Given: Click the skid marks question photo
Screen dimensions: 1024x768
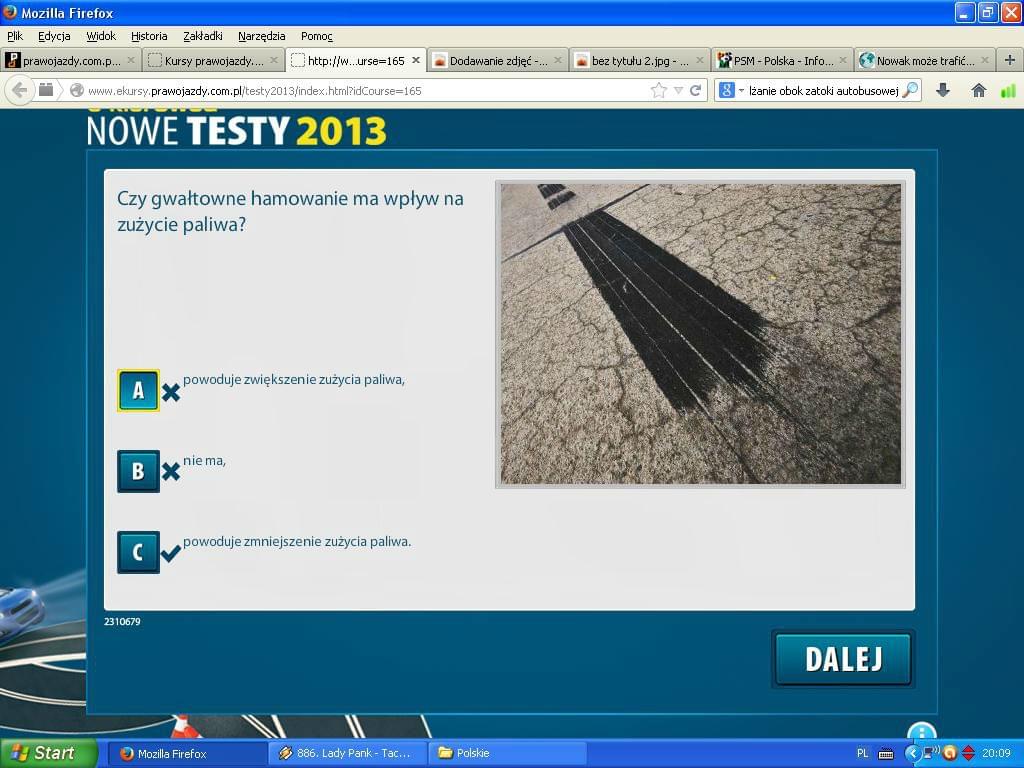Looking at the screenshot, I should pos(700,334).
